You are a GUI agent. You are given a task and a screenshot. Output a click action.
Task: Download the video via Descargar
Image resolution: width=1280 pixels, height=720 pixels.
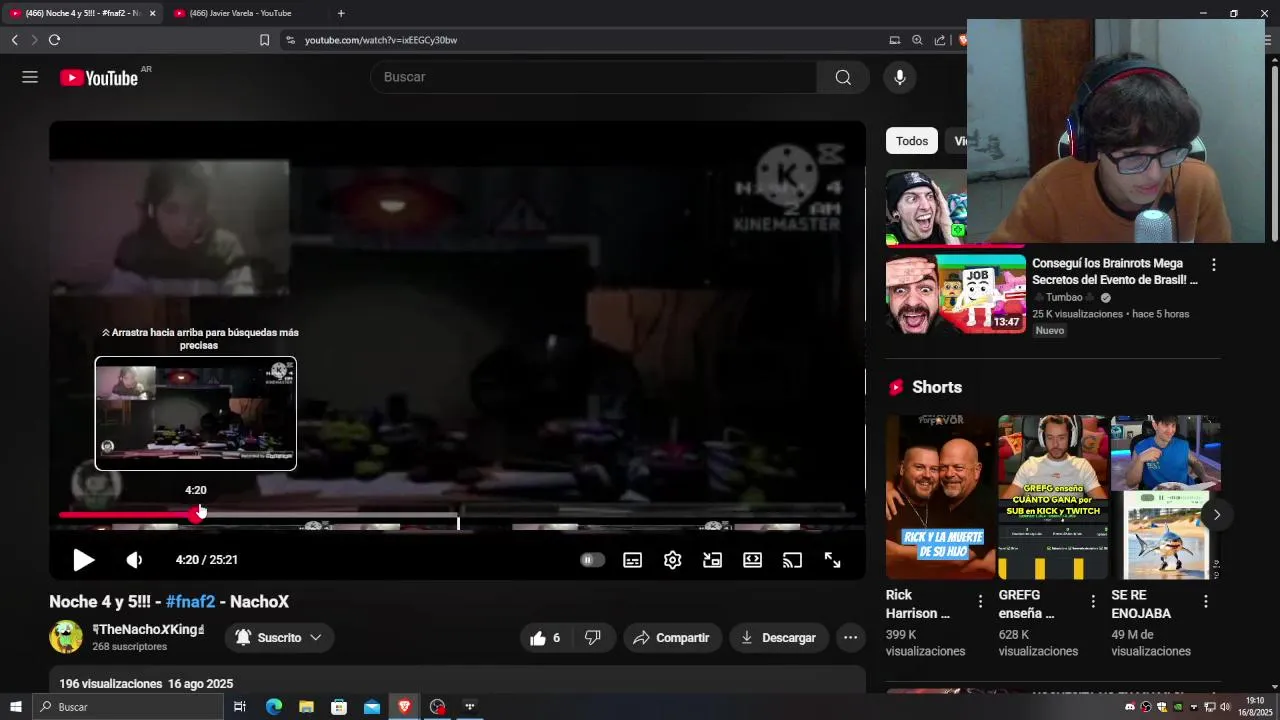(x=778, y=638)
